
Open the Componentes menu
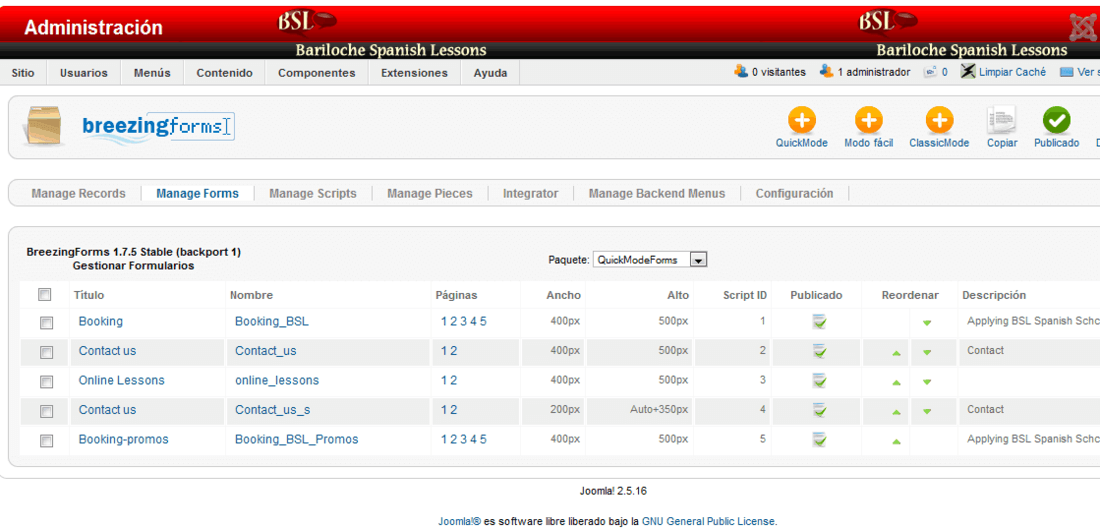coord(316,73)
